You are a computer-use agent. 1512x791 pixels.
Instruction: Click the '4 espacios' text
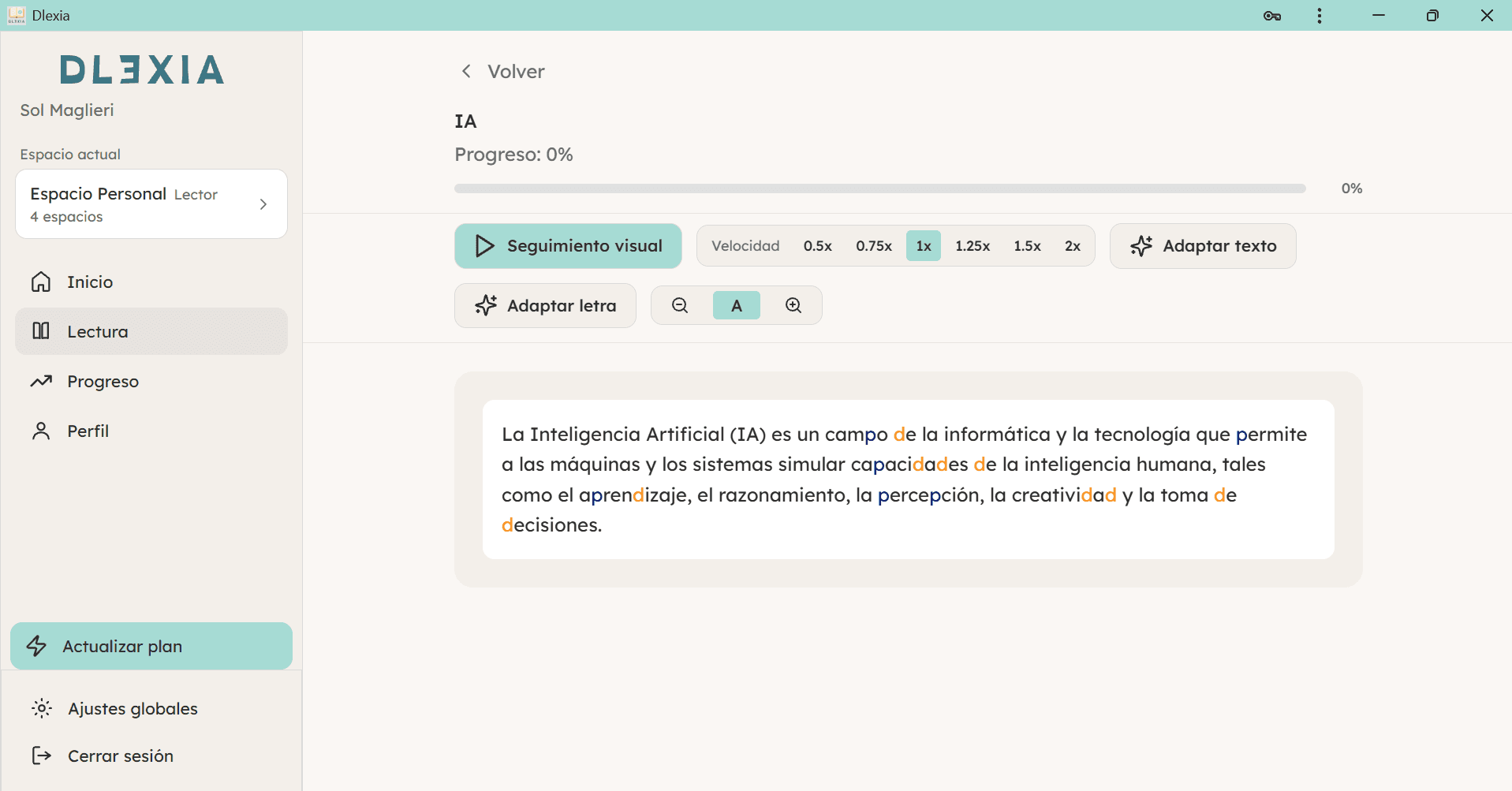(66, 217)
